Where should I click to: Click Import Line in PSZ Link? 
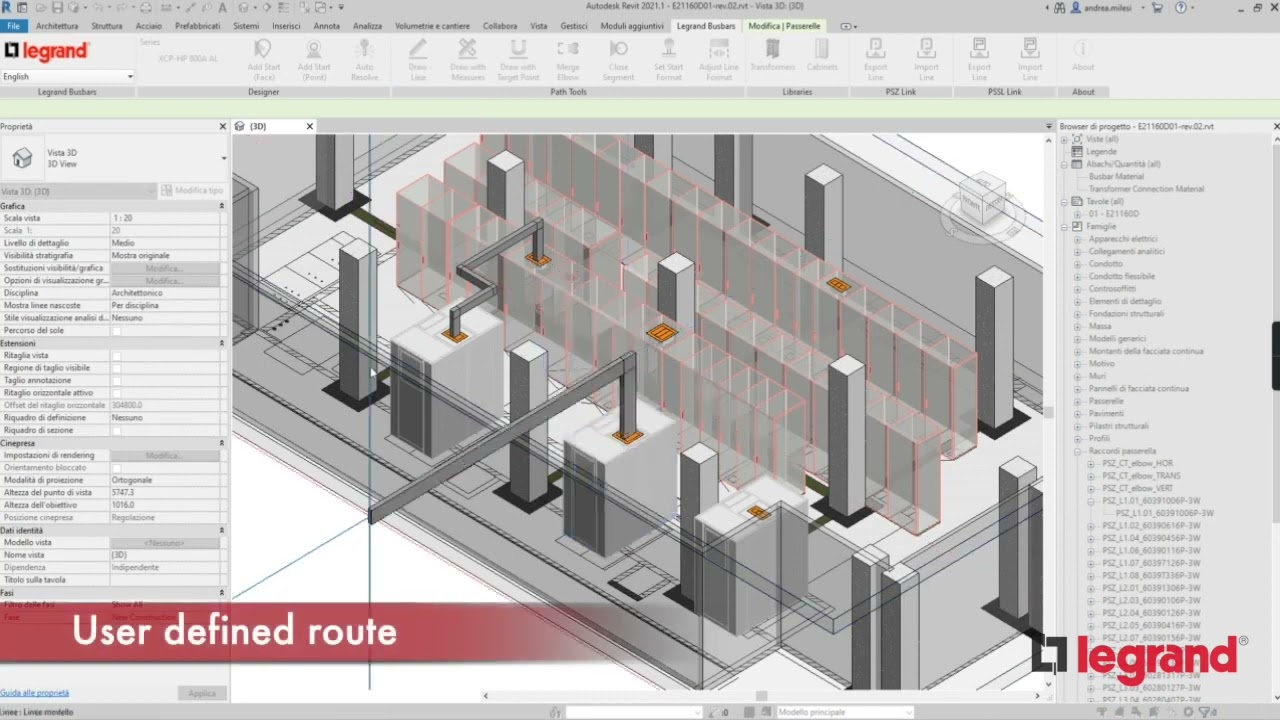(x=927, y=59)
